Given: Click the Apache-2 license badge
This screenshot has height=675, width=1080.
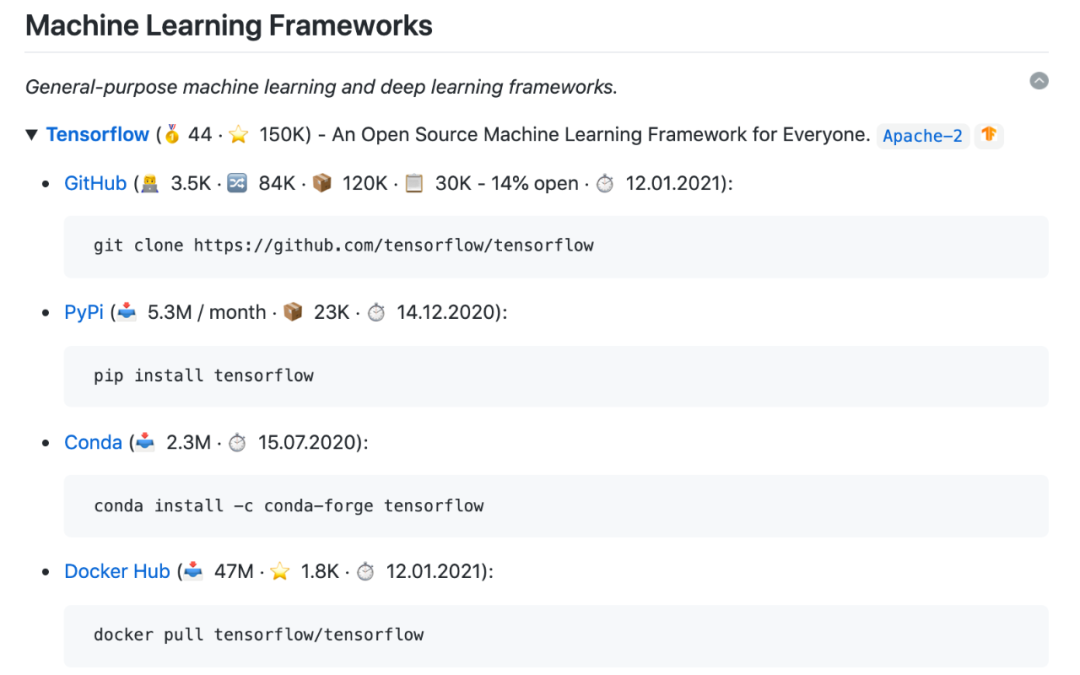Looking at the screenshot, I should (x=922, y=136).
